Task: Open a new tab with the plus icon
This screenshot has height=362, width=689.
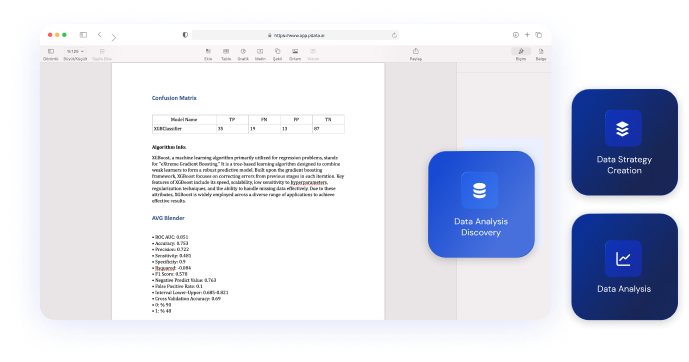Action: 527,35
